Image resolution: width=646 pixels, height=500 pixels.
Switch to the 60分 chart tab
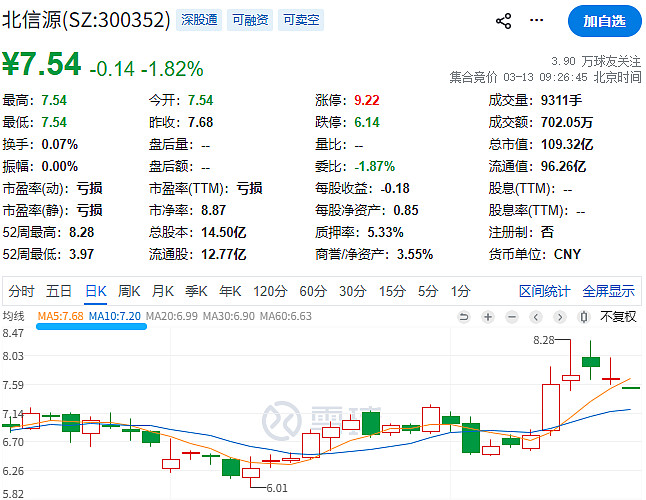313,291
